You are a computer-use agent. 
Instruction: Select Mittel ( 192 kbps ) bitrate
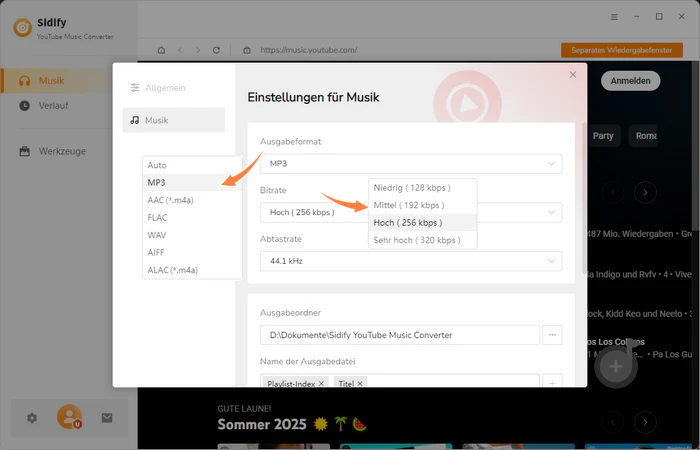tap(422, 205)
